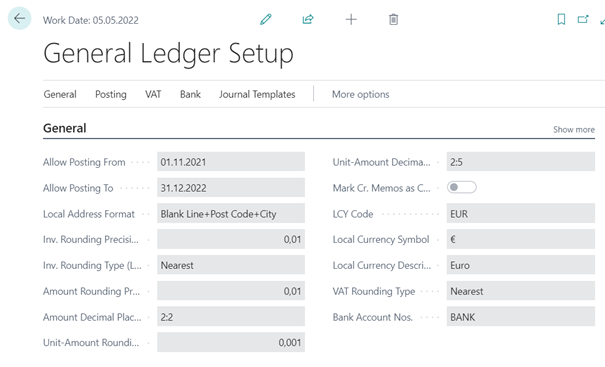Click the Bank Account Nos. field
This screenshot has width=605, height=367.
click(521, 317)
